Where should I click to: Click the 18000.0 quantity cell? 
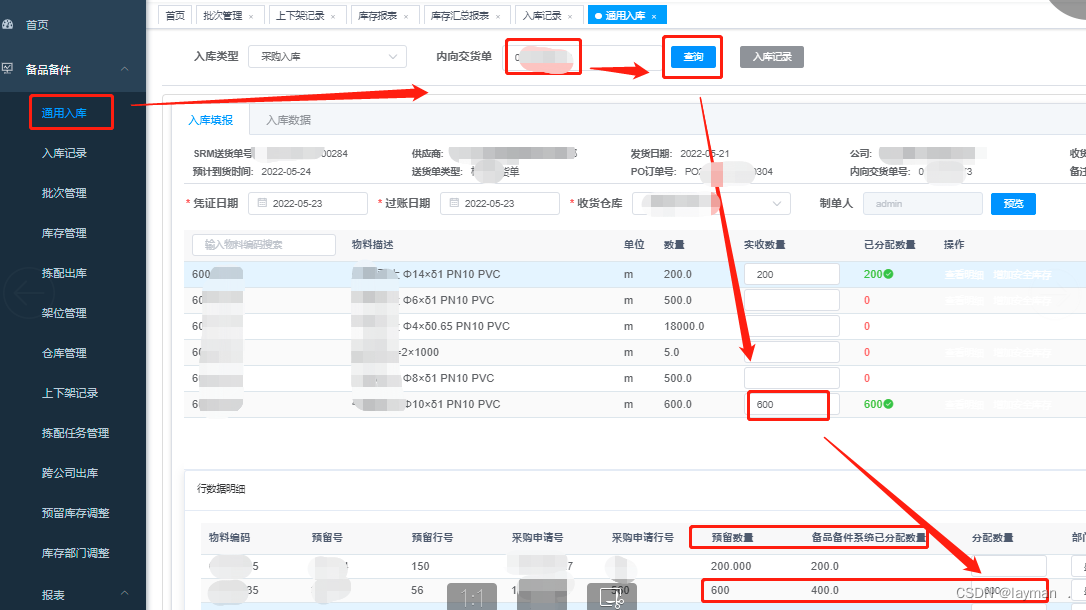(684, 326)
